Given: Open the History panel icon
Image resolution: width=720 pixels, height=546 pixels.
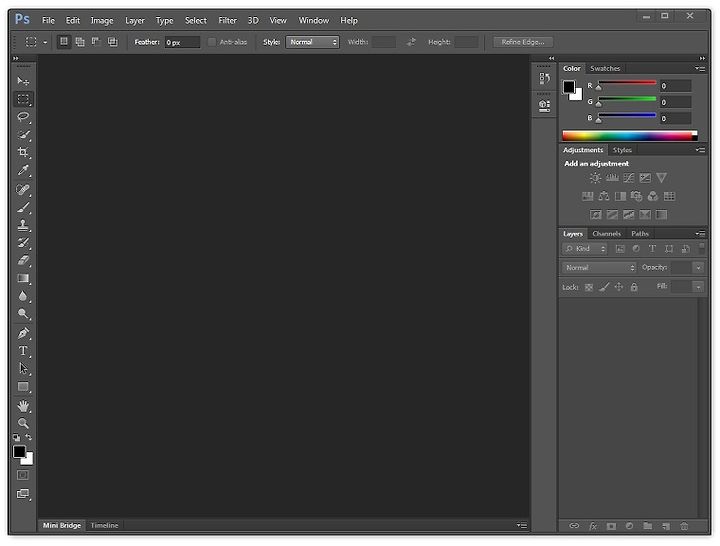Looking at the screenshot, I should tap(544, 79).
